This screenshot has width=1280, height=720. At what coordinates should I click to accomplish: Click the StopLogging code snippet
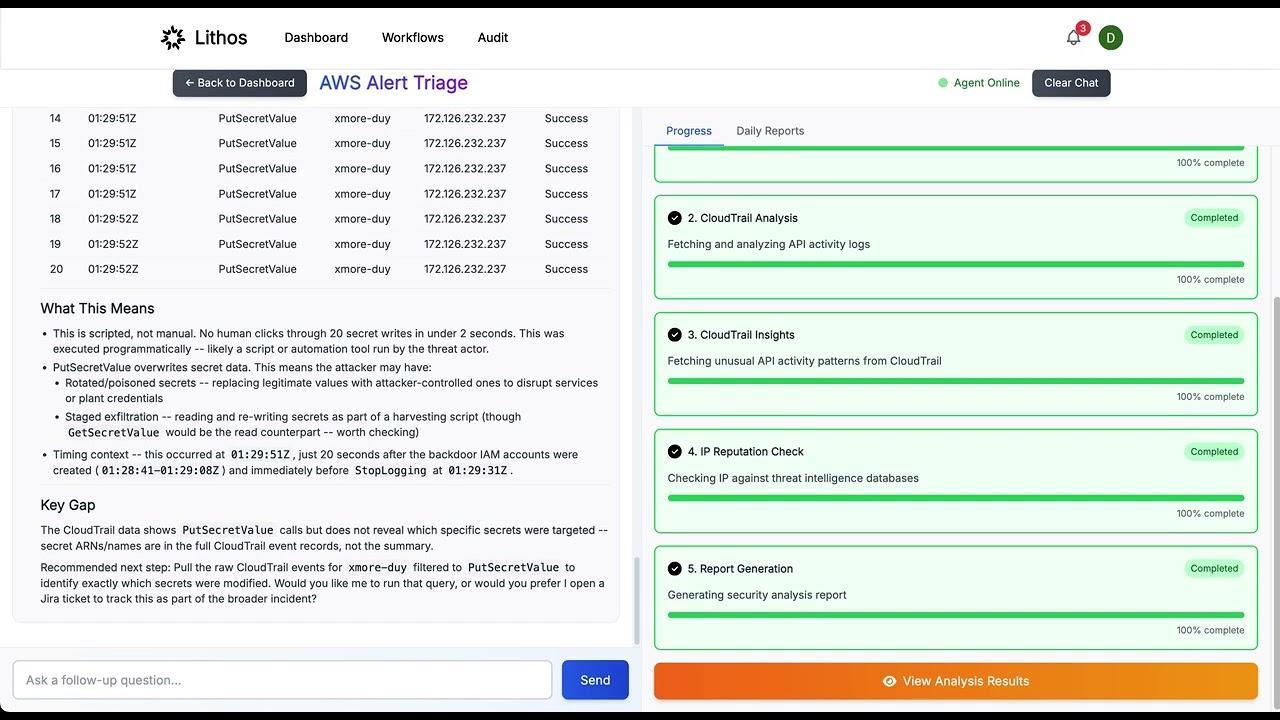391,471
